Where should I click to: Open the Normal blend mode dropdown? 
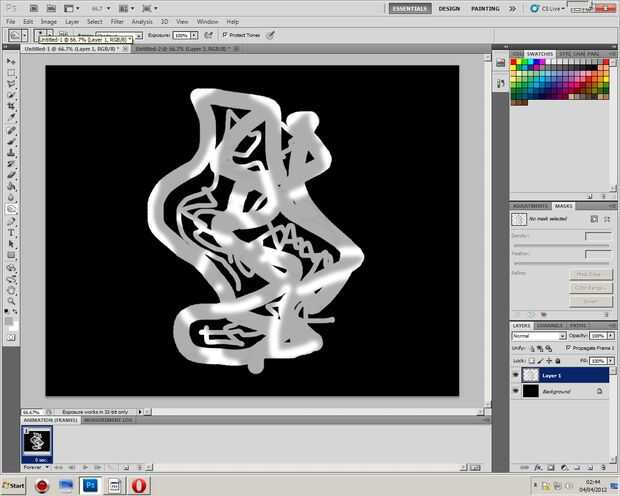[x=539, y=336]
